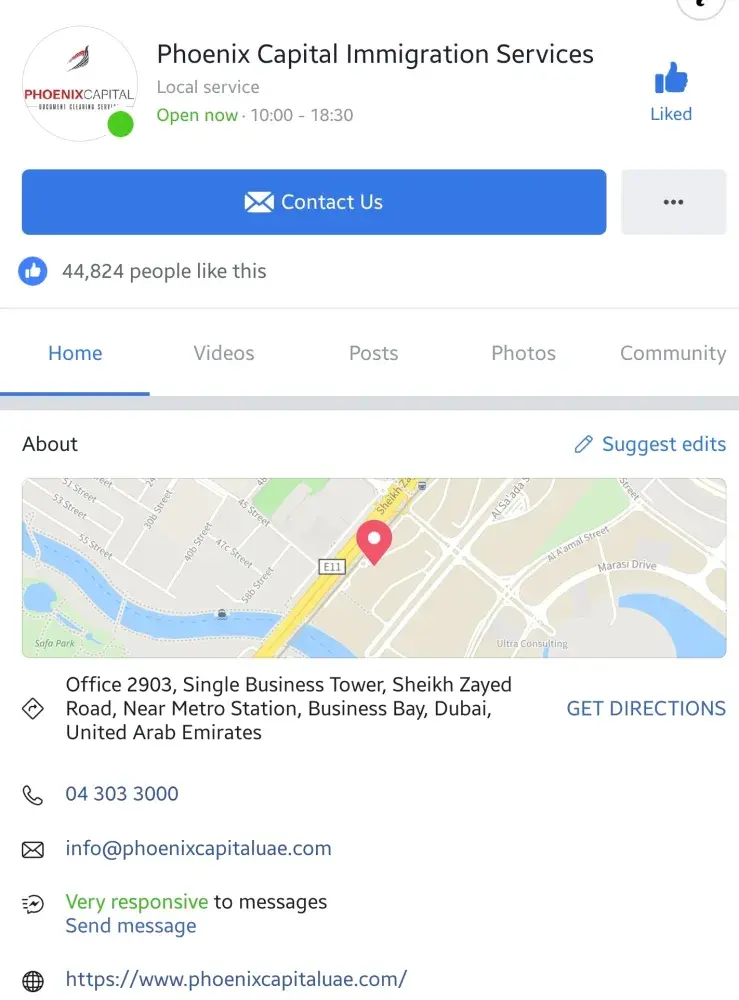The image size is (739, 1000).
Task: Switch to the Home tab
Action: (x=75, y=353)
